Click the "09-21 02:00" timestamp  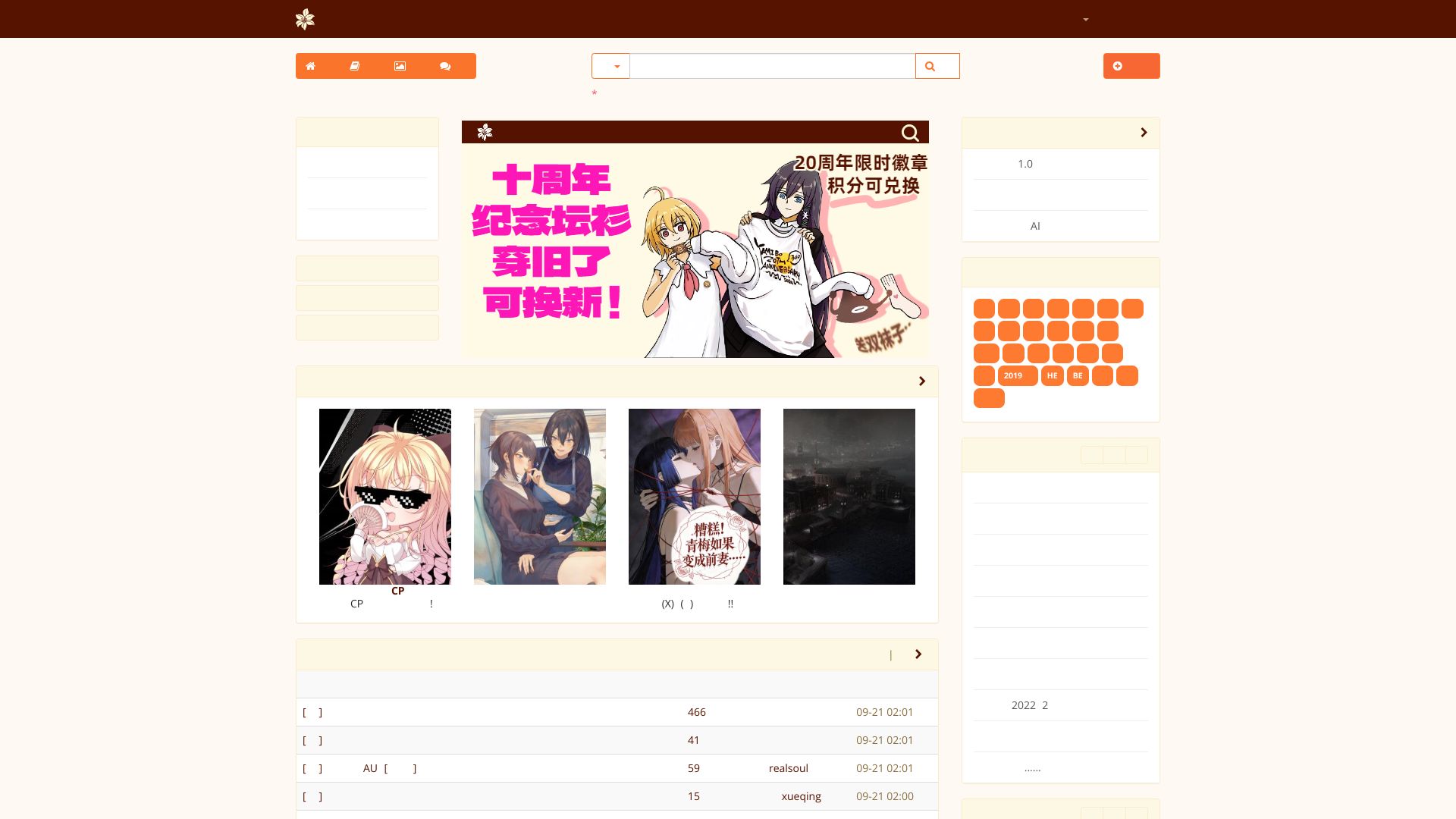click(x=885, y=796)
